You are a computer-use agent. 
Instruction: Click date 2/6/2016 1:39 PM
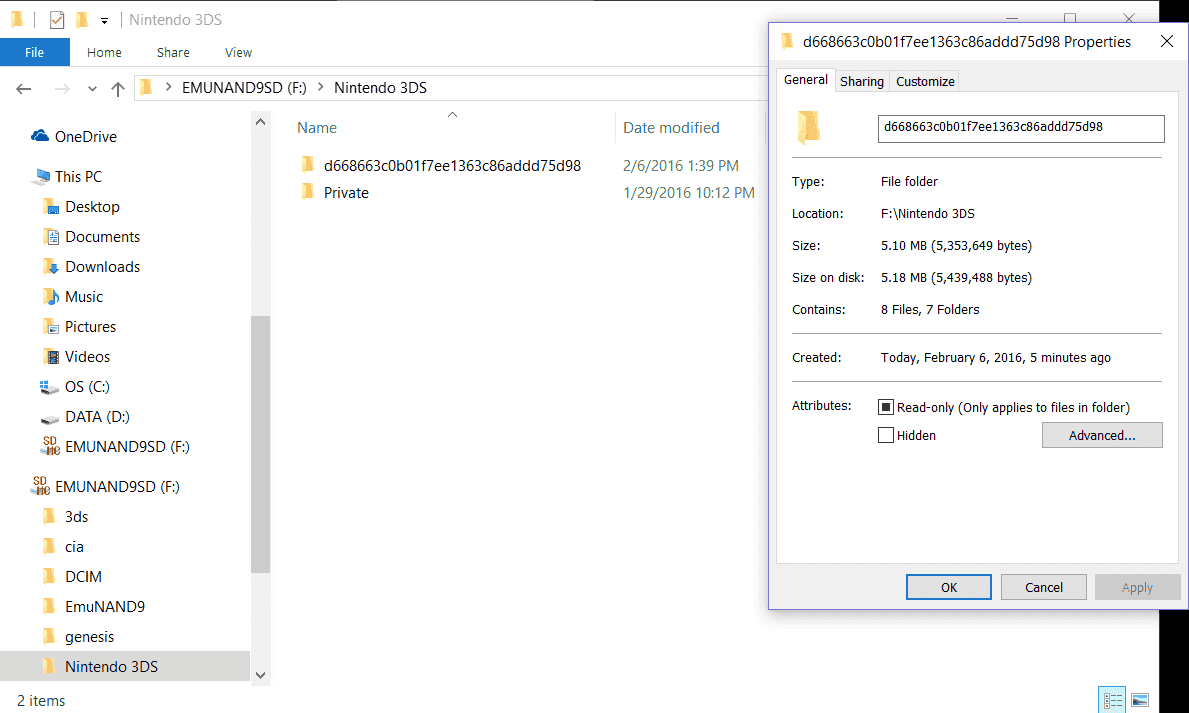tap(680, 165)
